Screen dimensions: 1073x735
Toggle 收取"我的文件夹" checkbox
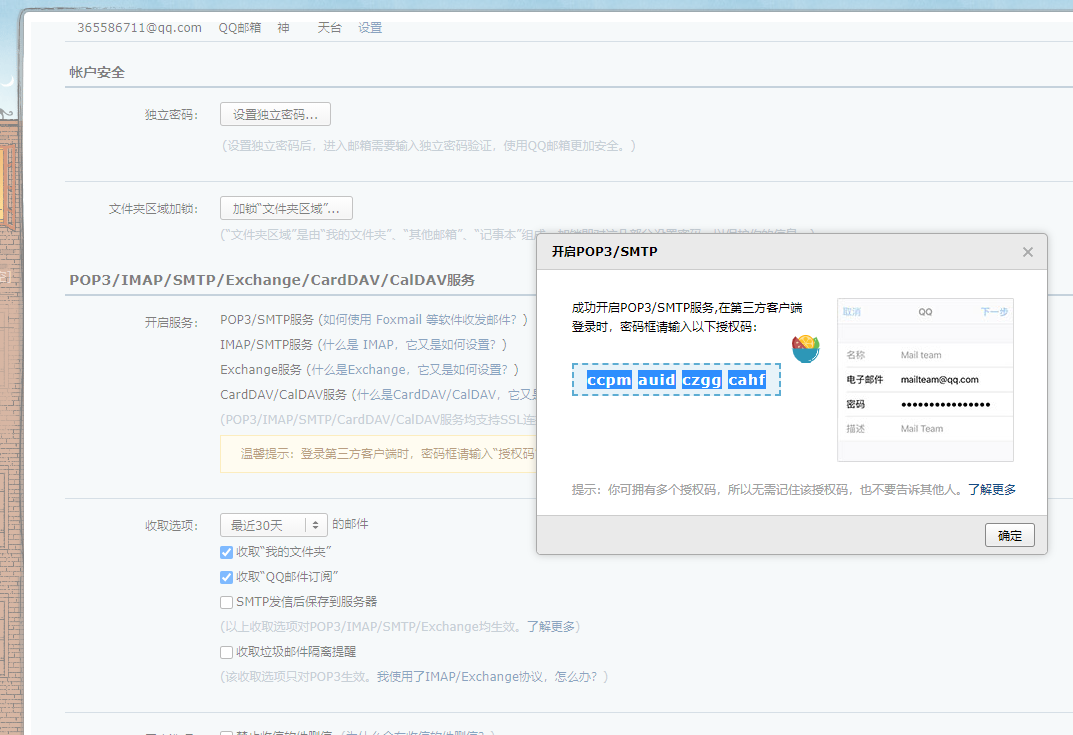[227, 552]
